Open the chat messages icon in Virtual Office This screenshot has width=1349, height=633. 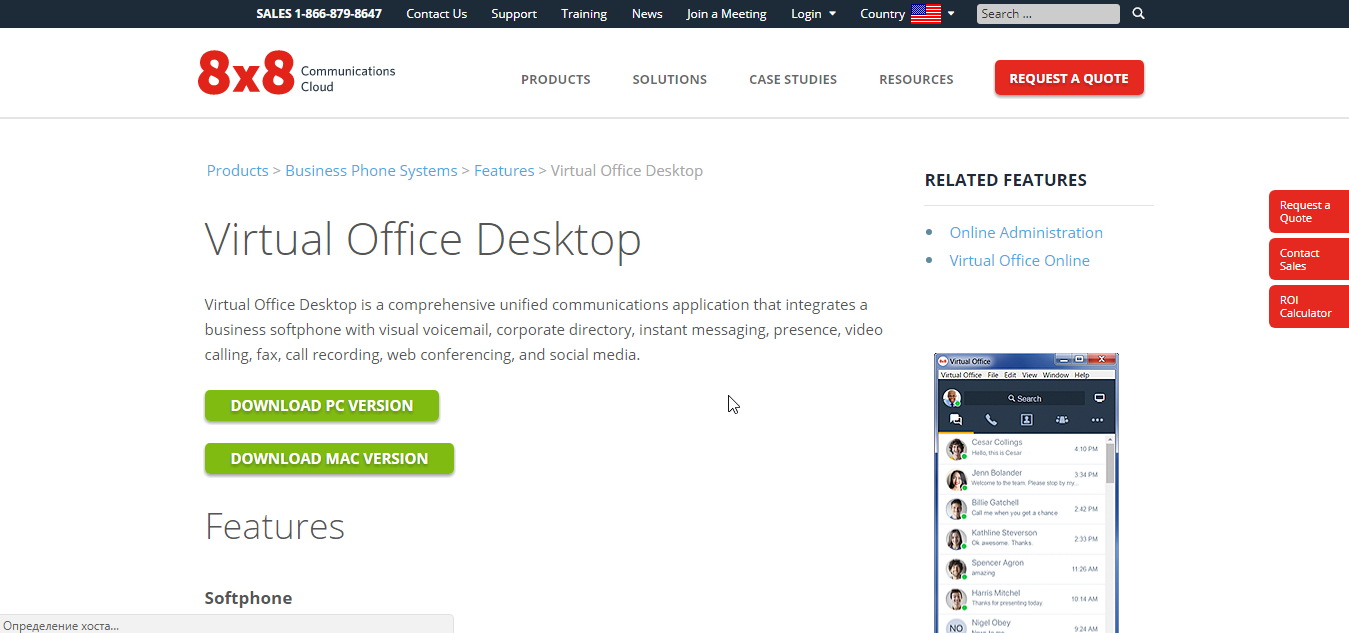(x=956, y=420)
